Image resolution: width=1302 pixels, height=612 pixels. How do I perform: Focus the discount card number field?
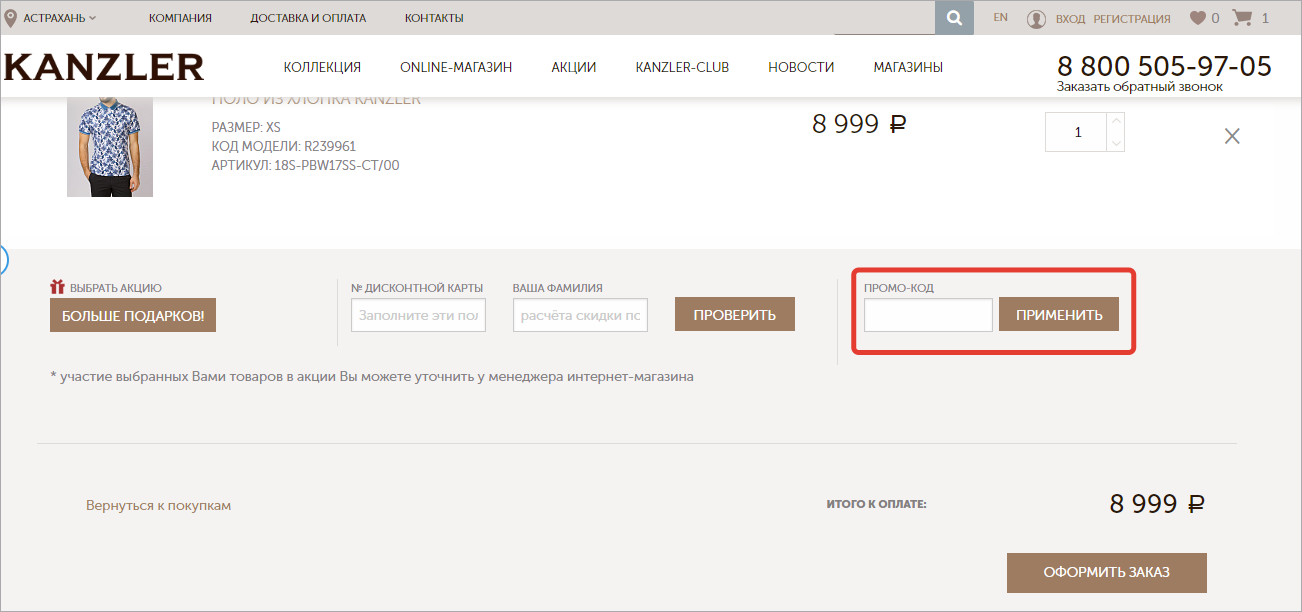pyautogui.click(x=418, y=315)
